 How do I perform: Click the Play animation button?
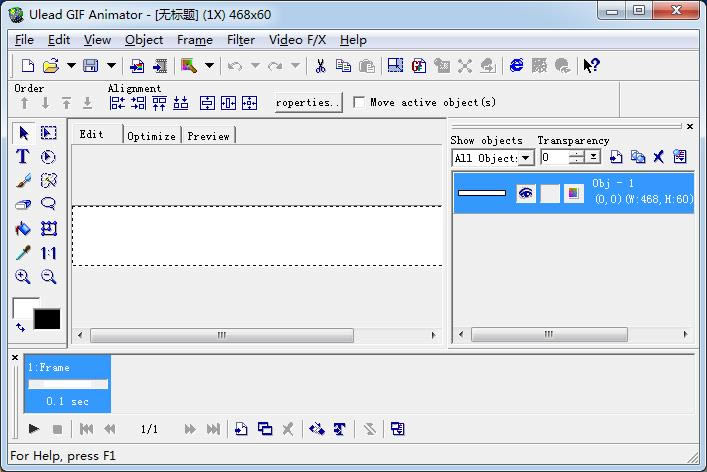(x=34, y=429)
